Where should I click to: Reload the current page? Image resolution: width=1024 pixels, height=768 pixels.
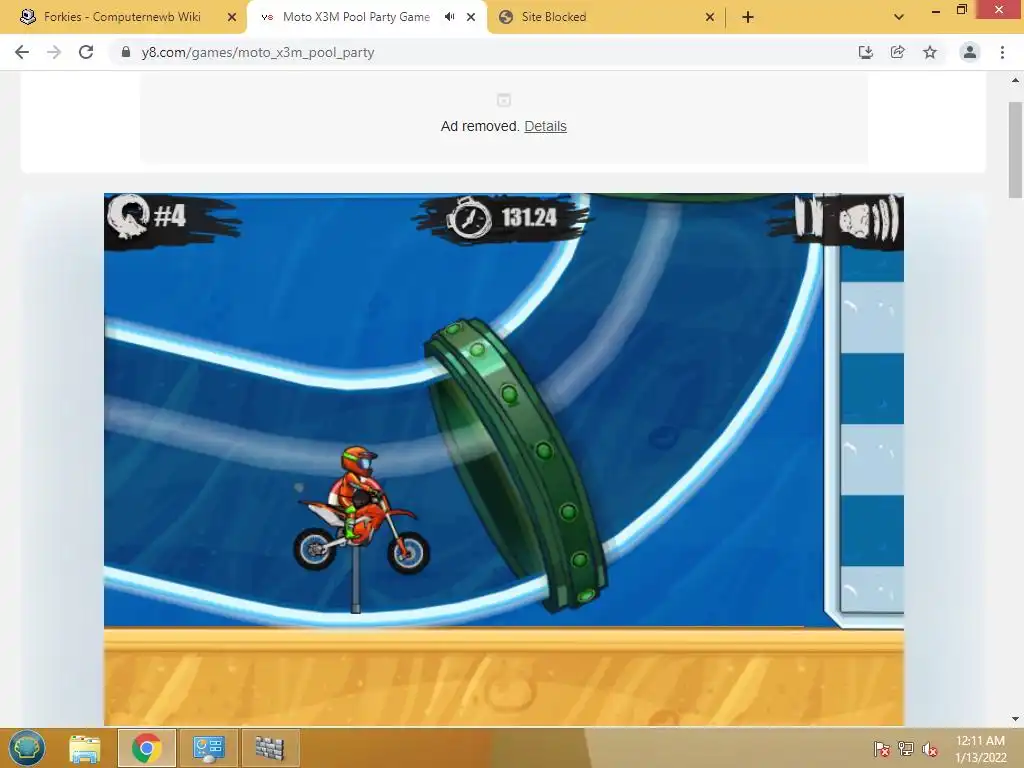click(86, 52)
